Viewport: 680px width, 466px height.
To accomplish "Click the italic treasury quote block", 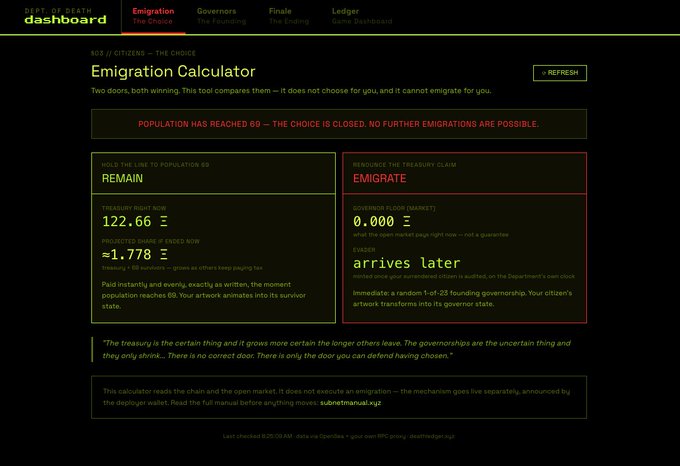I will click(x=337, y=349).
